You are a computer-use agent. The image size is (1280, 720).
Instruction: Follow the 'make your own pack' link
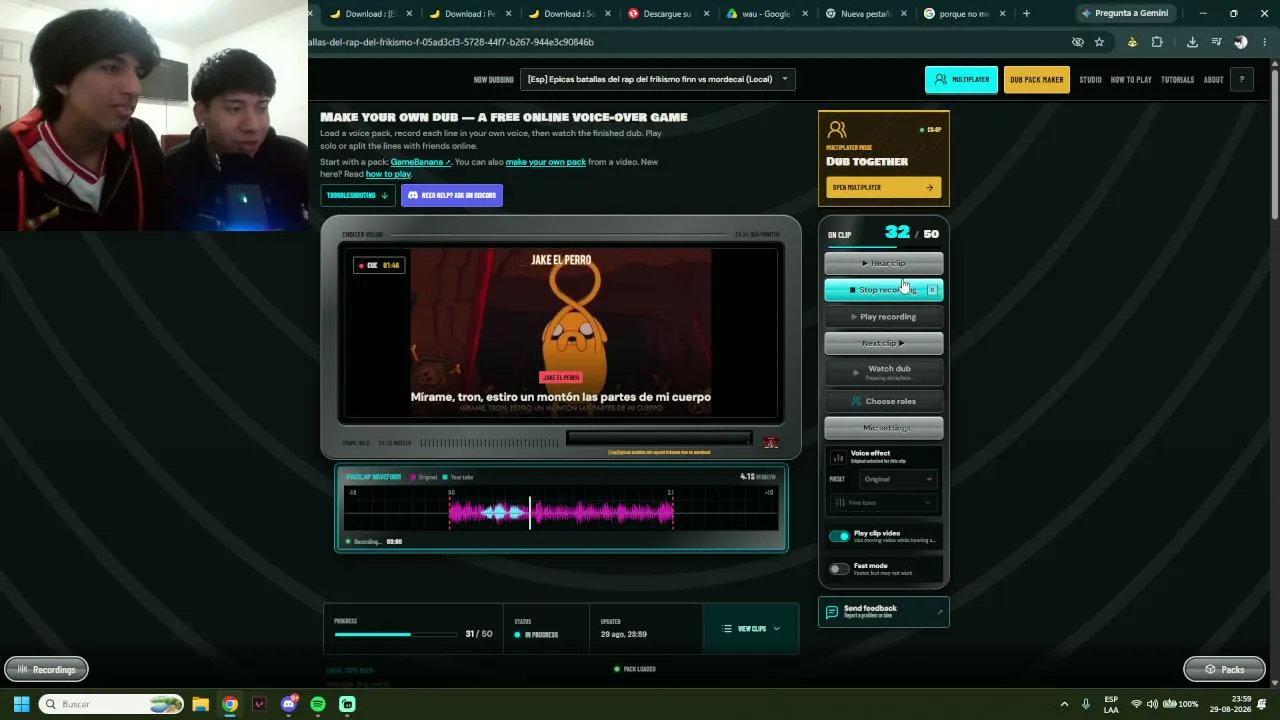(545, 162)
